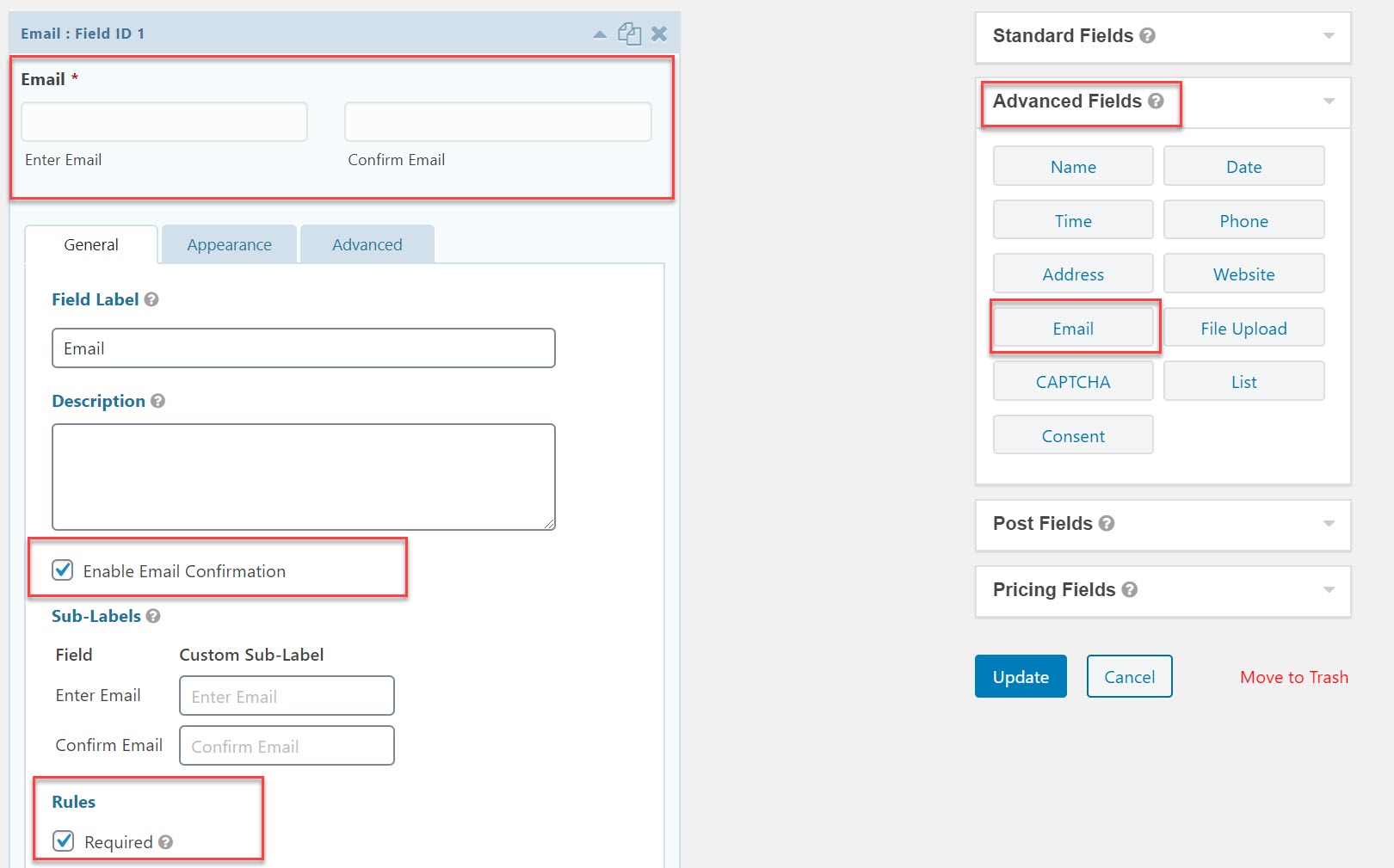Add a Website field
1394x868 pixels.
(1244, 274)
